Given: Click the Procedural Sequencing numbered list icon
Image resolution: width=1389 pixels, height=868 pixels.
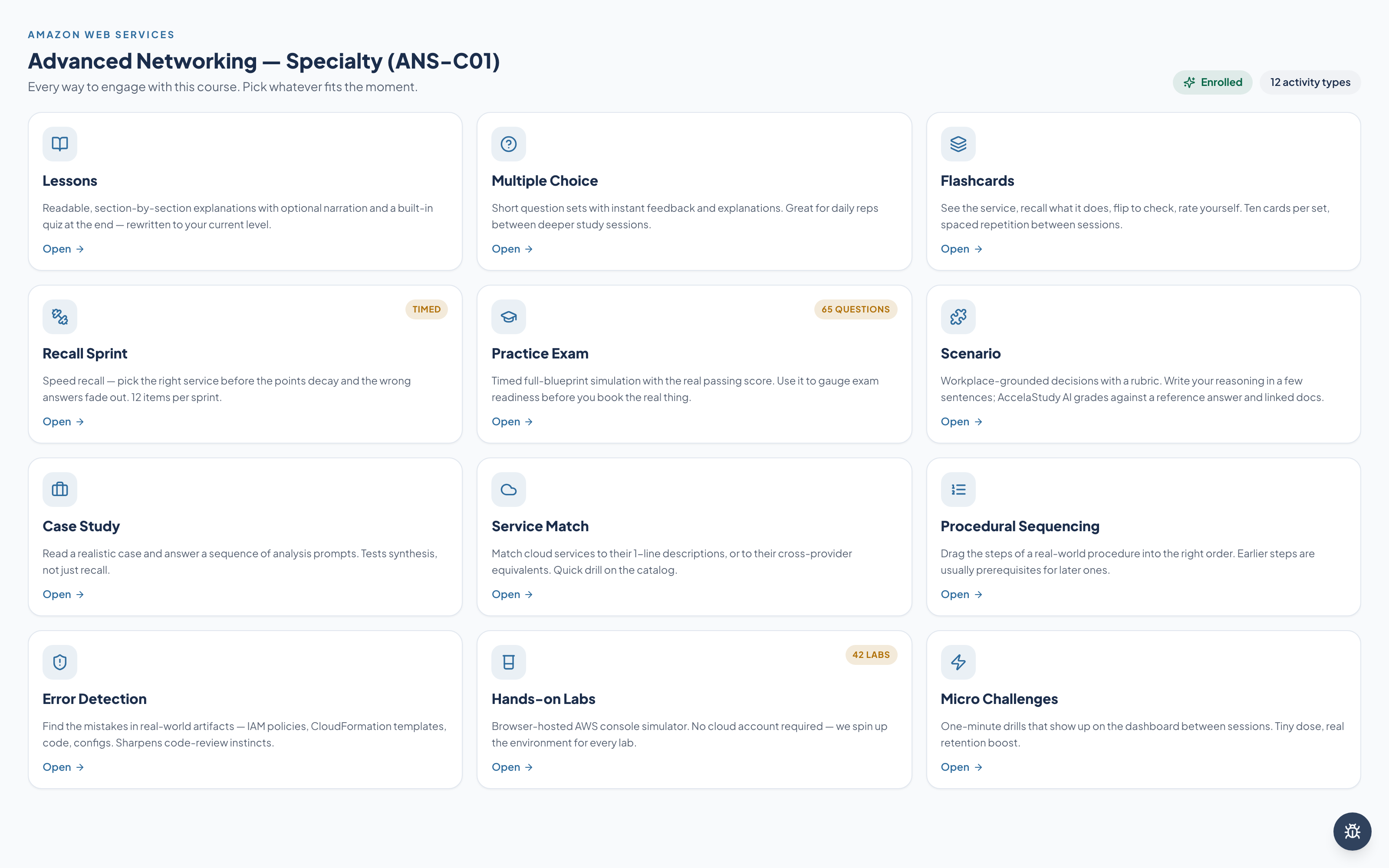Looking at the screenshot, I should 958,489.
